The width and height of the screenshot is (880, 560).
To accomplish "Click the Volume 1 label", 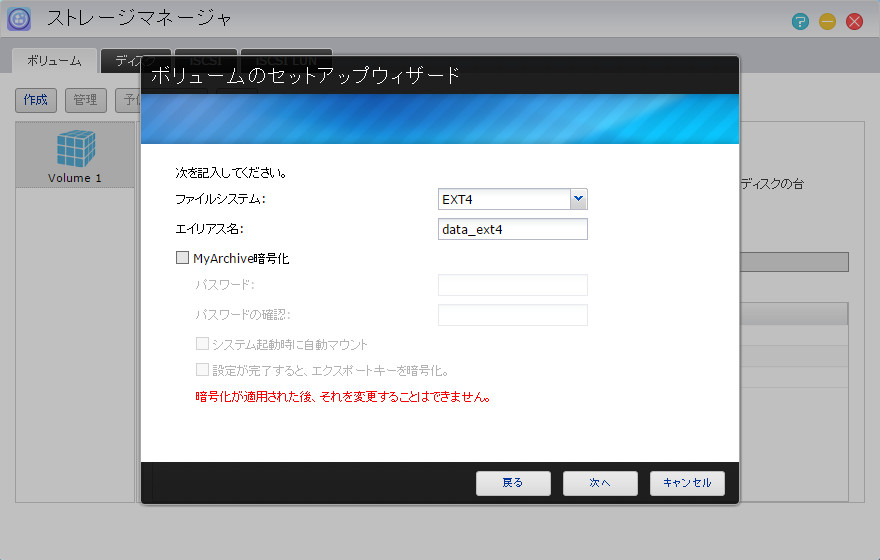I will coord(75,178).
